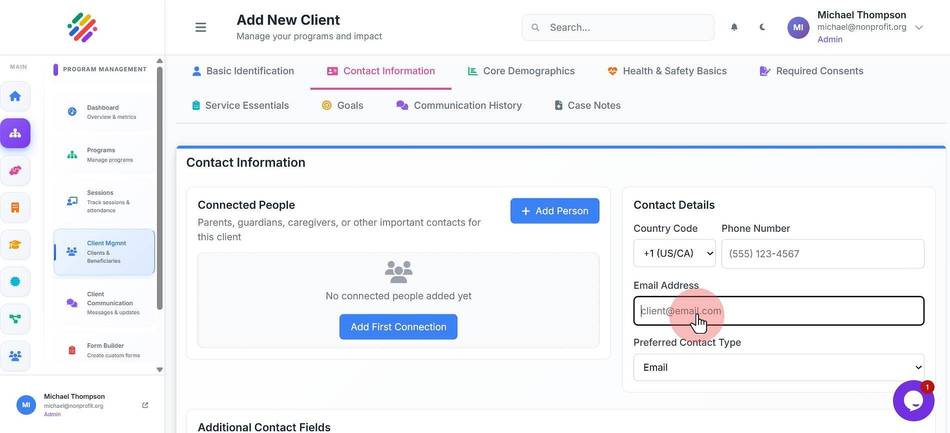Toggle dark mode moon icon
The image size is (950, 433).
(762, 27)
